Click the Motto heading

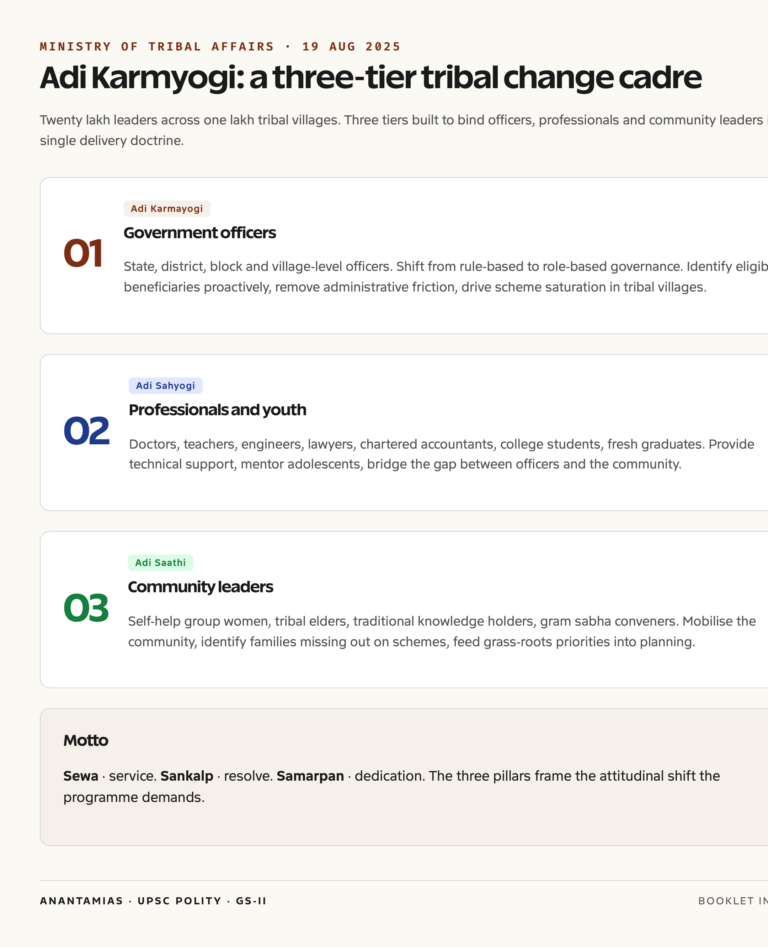tap(86, 740)
